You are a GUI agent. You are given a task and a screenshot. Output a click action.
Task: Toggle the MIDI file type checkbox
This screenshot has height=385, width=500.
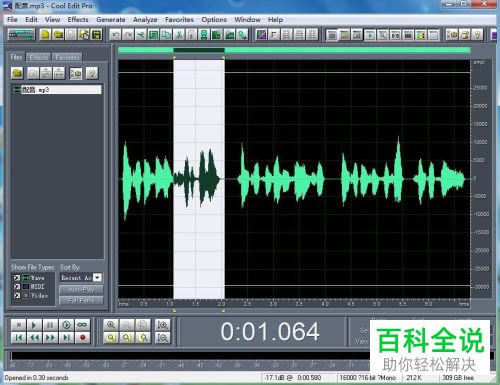coord(17,286)
